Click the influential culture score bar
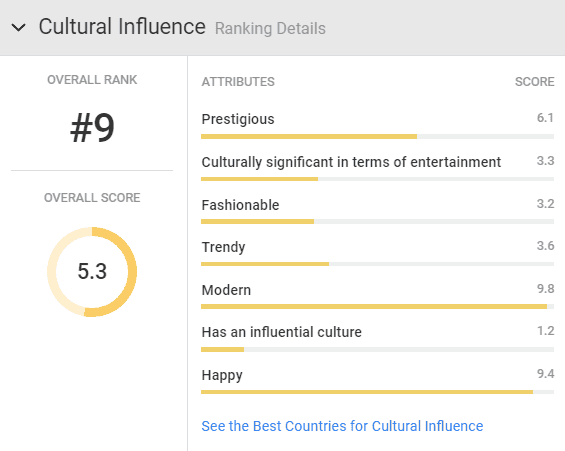The height and width of the screenshot is (451, 565). click(378, 349)
